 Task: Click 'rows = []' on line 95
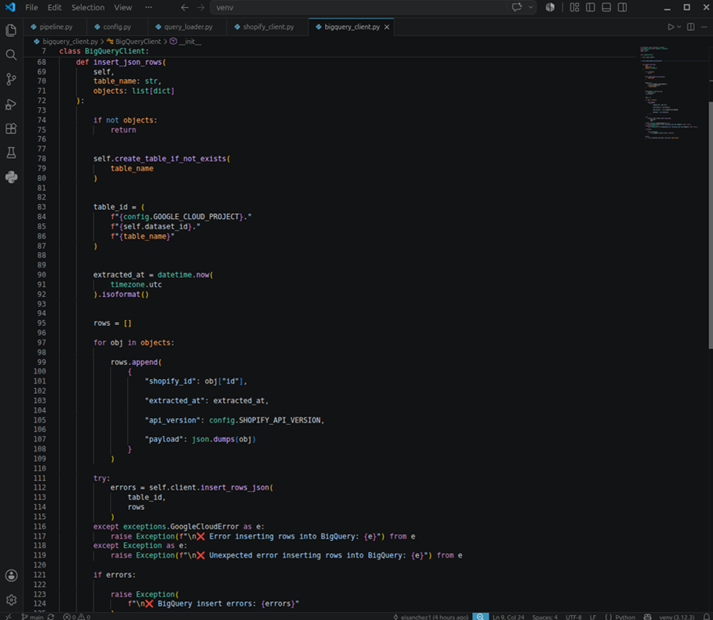(112, 323)
